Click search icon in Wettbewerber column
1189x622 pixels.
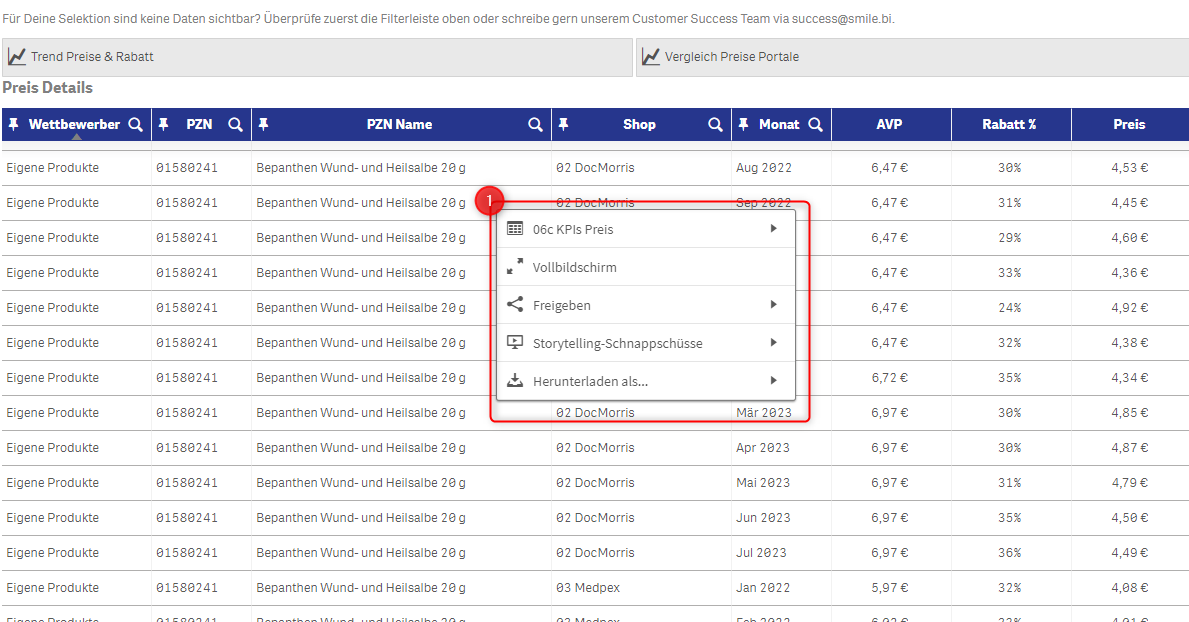click(136, 125)
